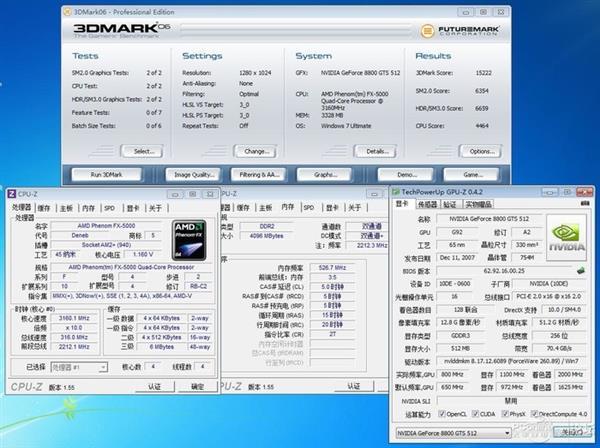The height and width of the screenshot is (448, 600).
Task: Open Image Quality... in 3DMark06
Action: (193, 174)
